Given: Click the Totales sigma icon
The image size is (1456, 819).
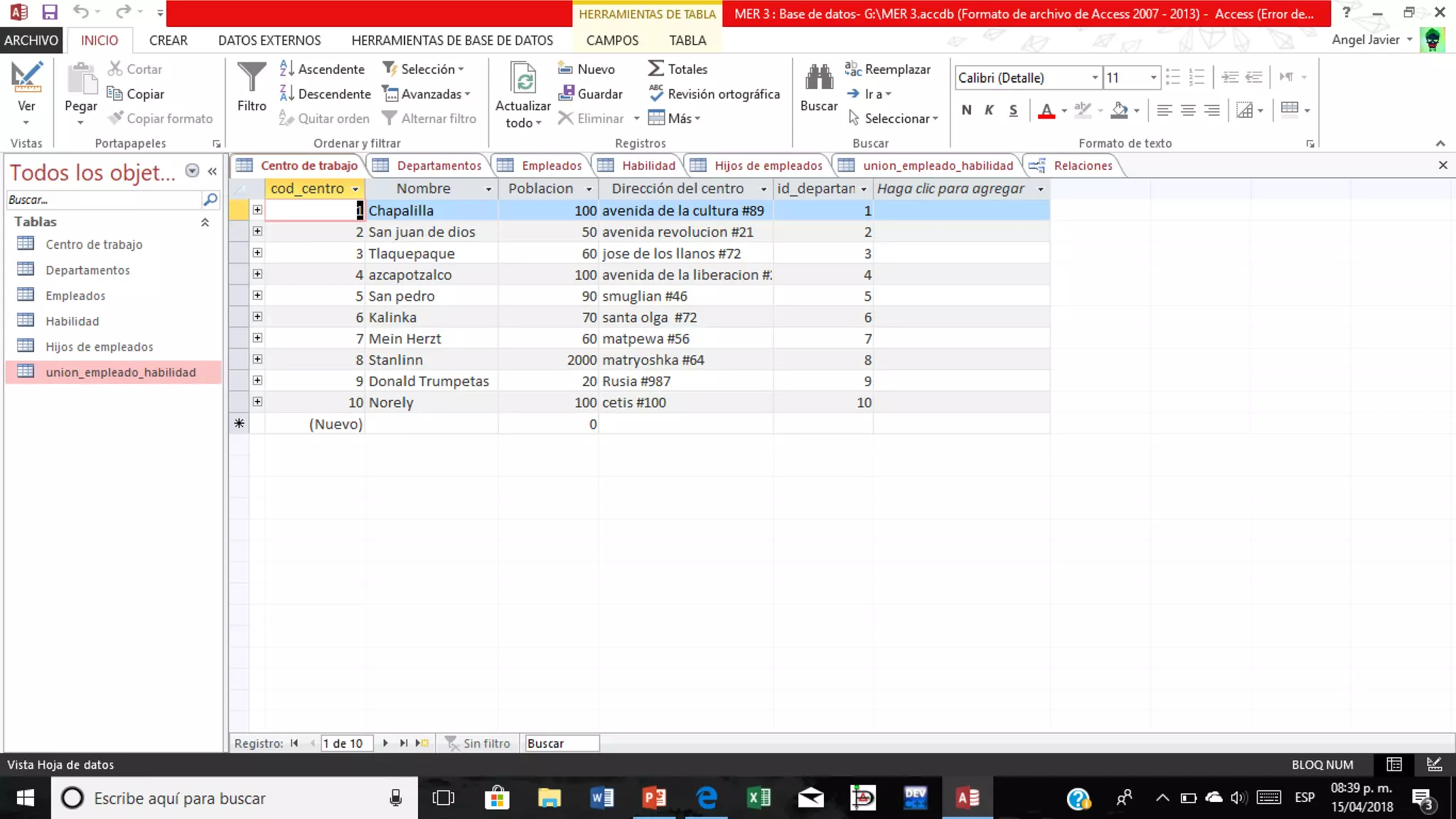Looking at the screenshot, I should (655, 69).
